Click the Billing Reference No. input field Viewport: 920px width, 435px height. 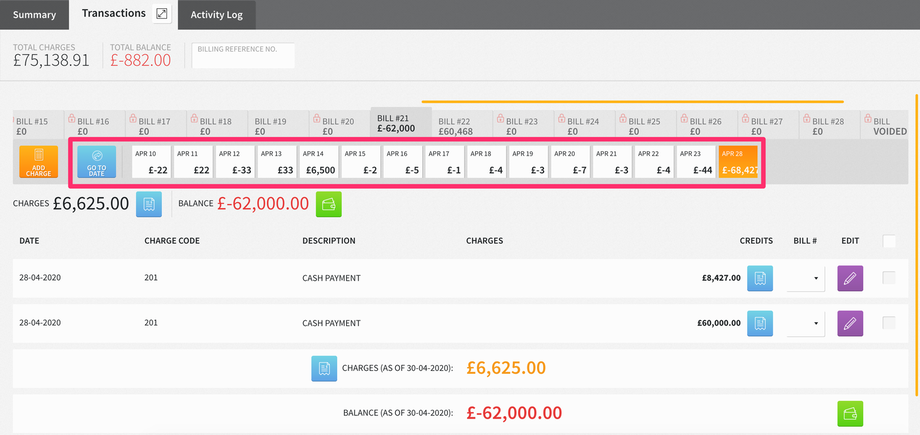tap(243, 55)
